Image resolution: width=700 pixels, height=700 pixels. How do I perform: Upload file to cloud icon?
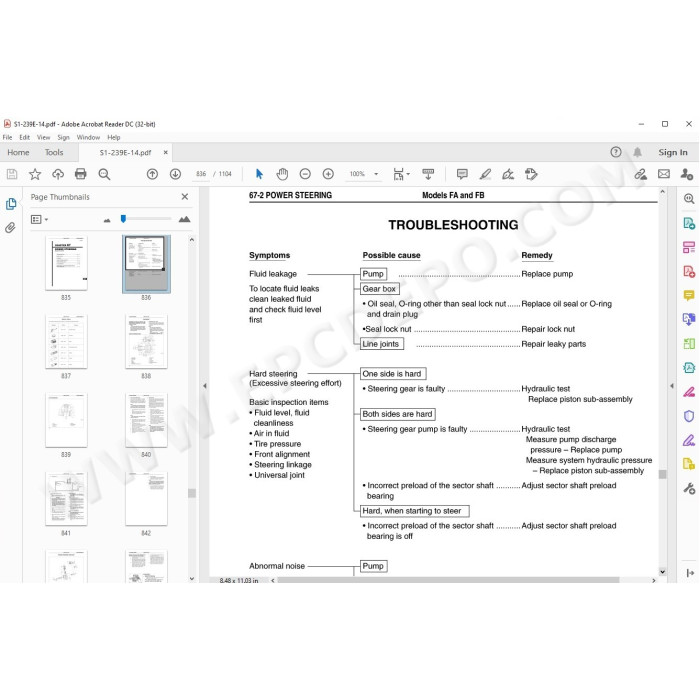(58, 174)
